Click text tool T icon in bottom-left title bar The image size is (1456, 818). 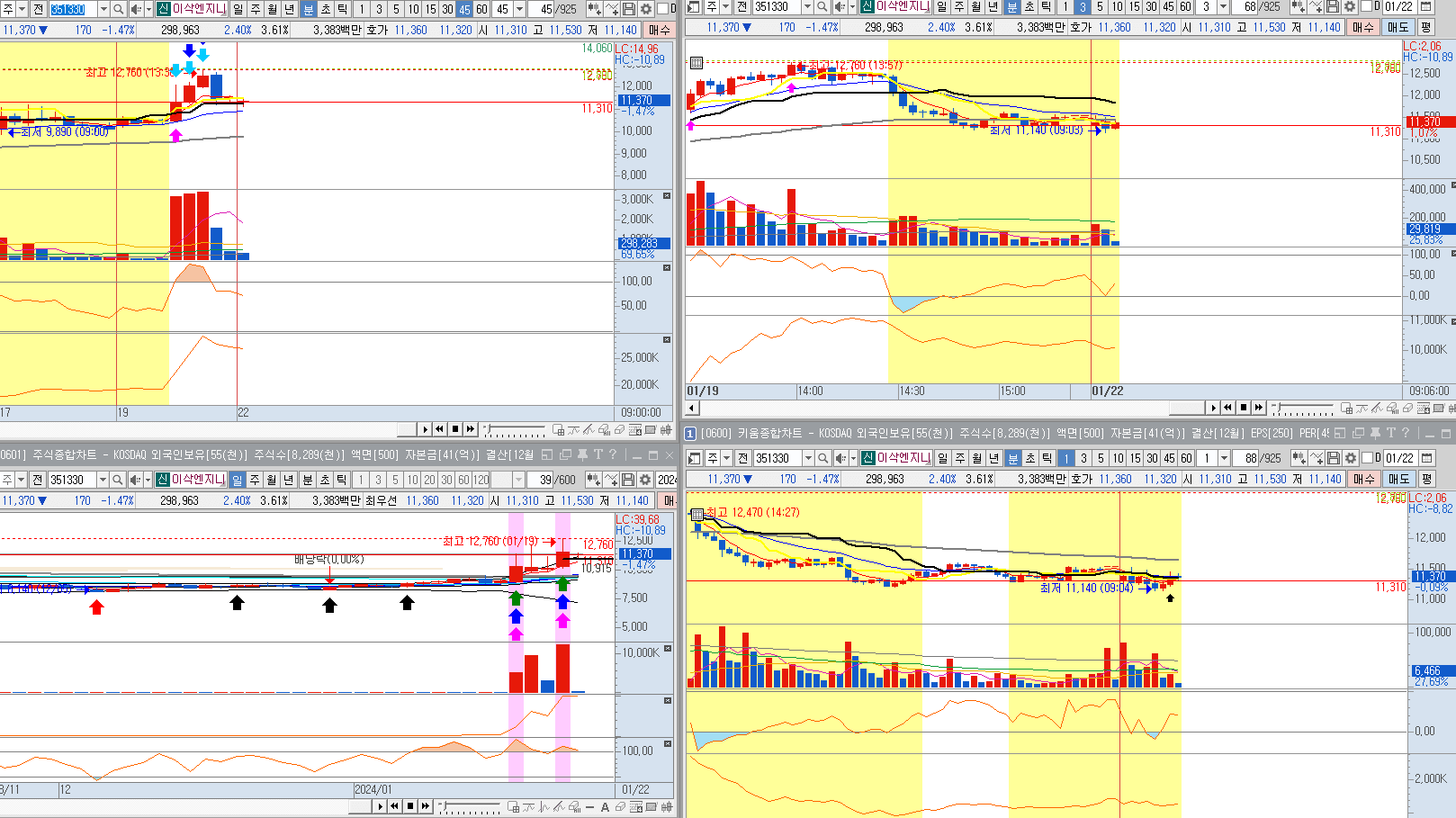[x=598, y=454]
